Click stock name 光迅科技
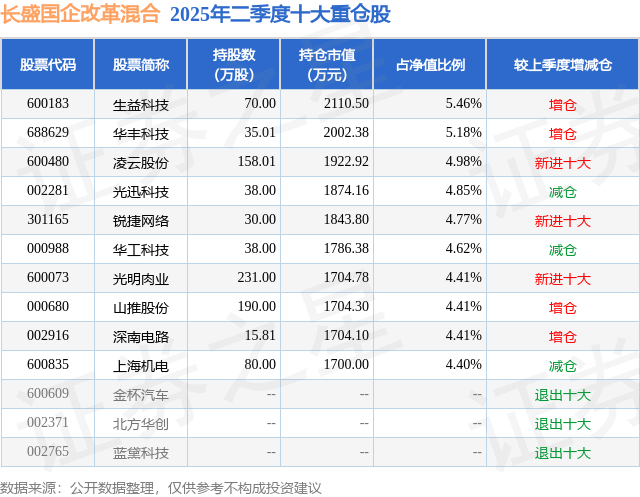640x497 pixels. point(141,192)
